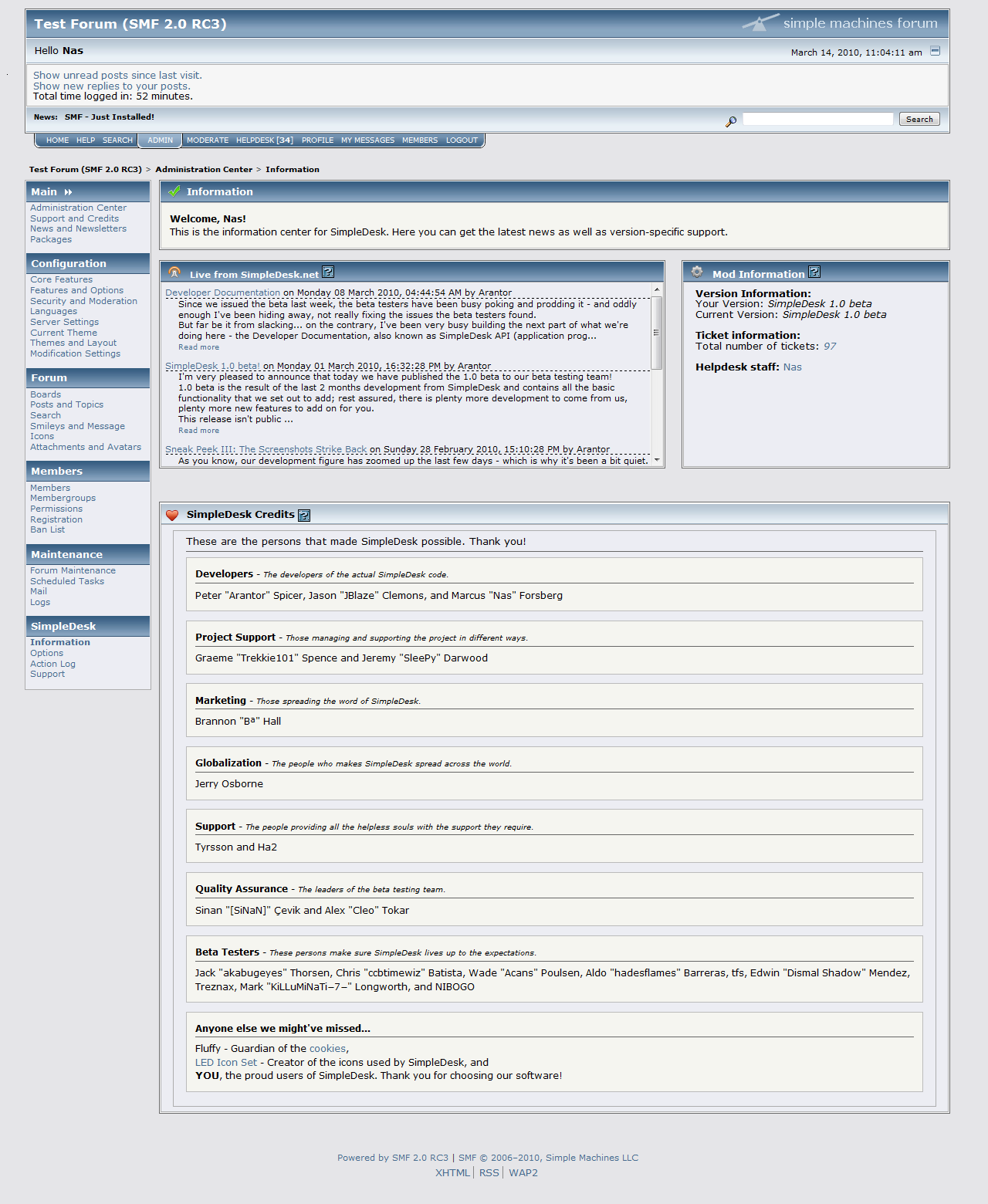The height and width of the screenshot is (1204, 988).
Task: Open Membergroups link
Action: tap(63, 498)
